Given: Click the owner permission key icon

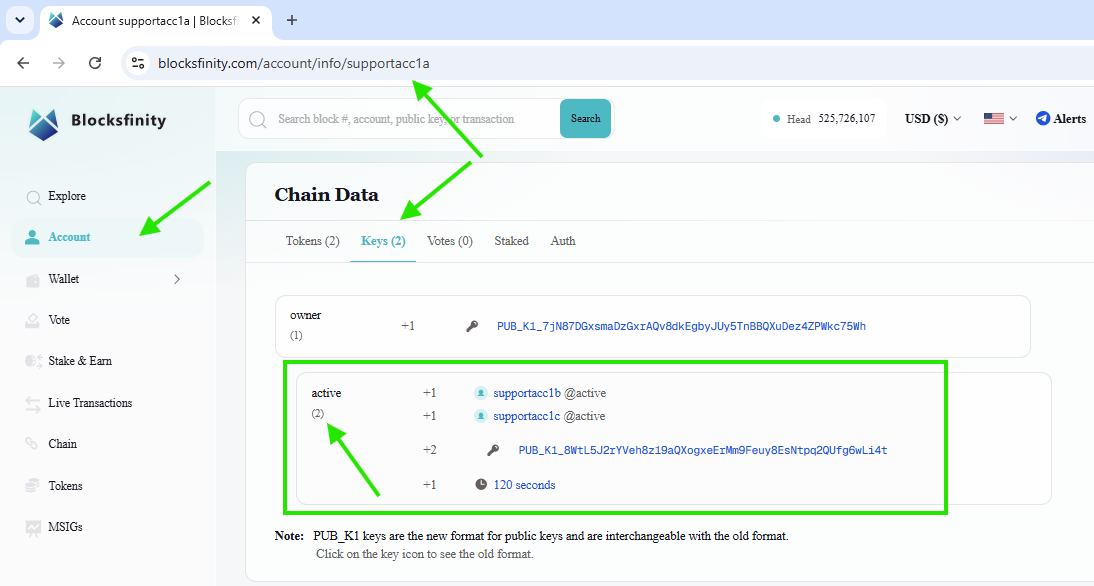Looking at the screenshot, I should (472, 326).
